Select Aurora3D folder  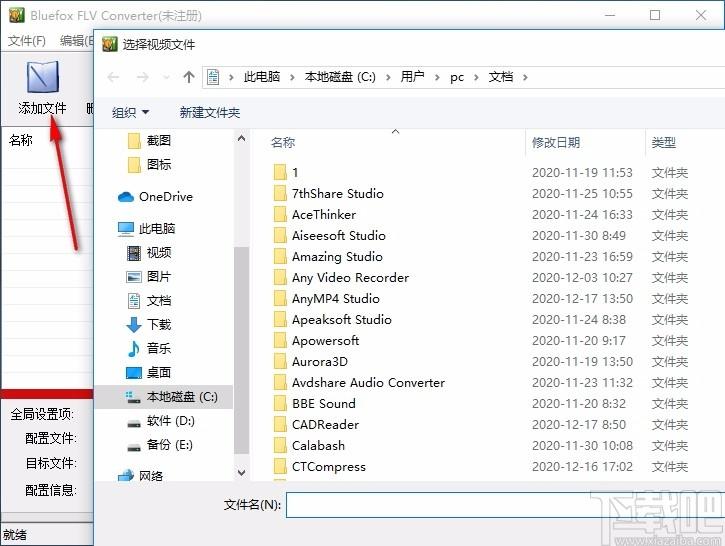(x=311, y=362)
